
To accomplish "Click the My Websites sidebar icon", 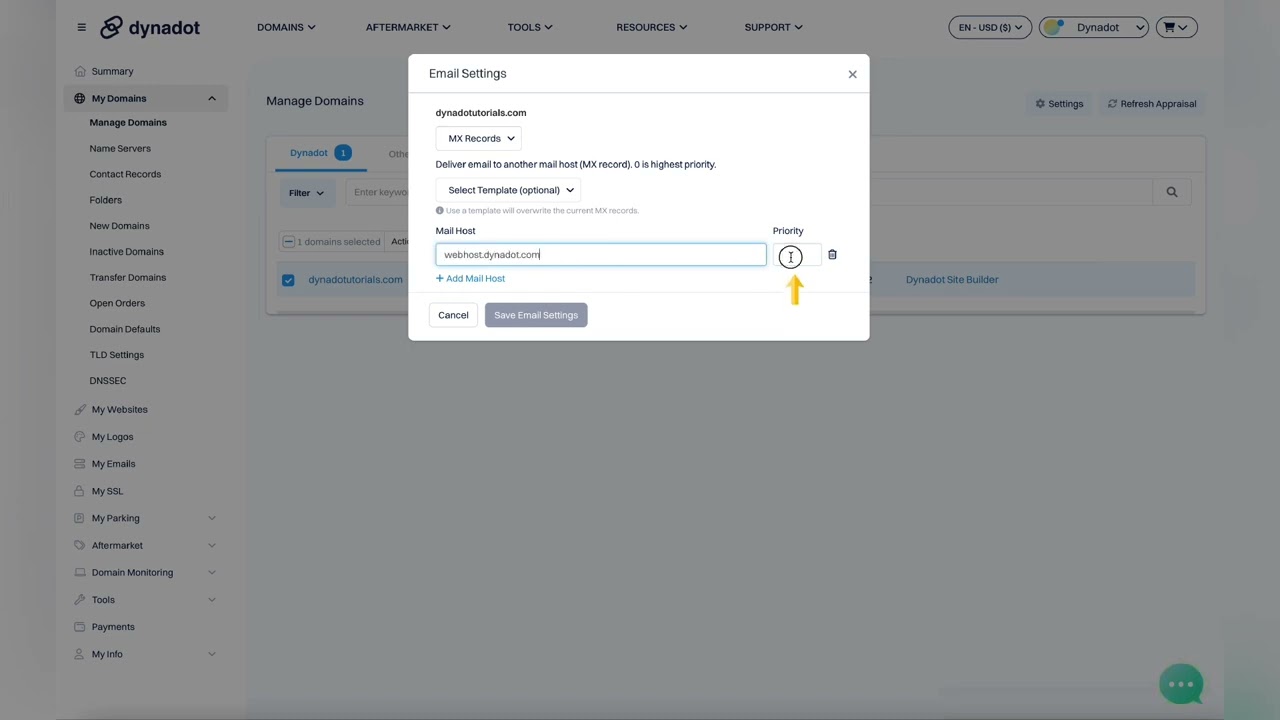I will (x=80, y=409).
